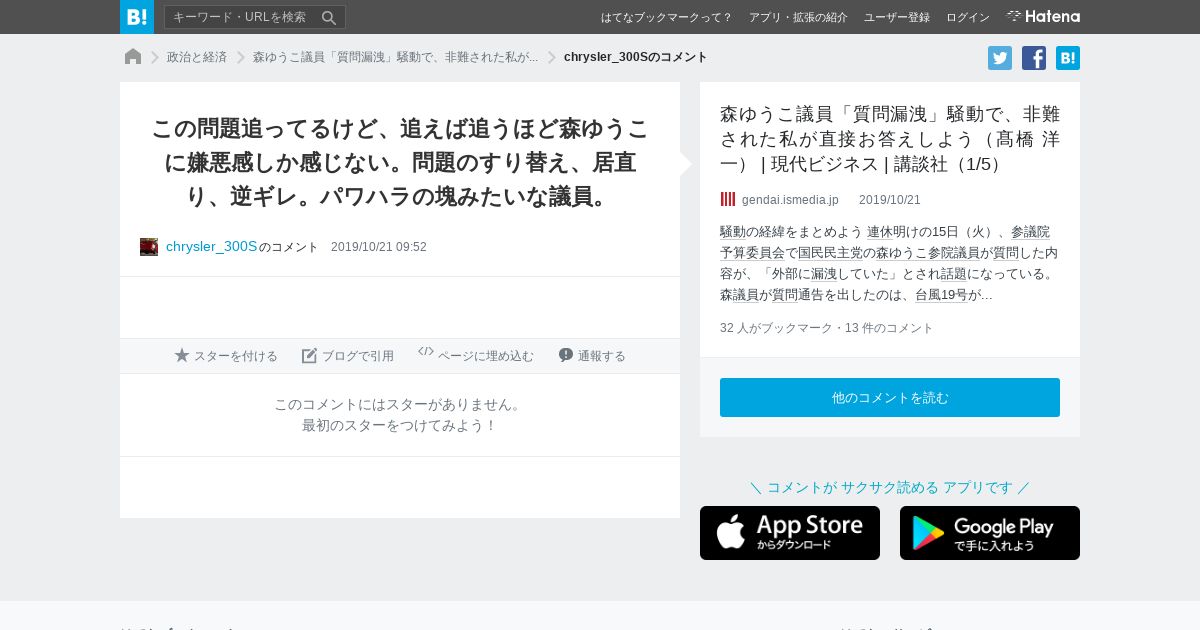The width and height of the screenshot is (1200, 630).
Task: Open 'はてなブックマークって？' link
Action: point(666,17)
